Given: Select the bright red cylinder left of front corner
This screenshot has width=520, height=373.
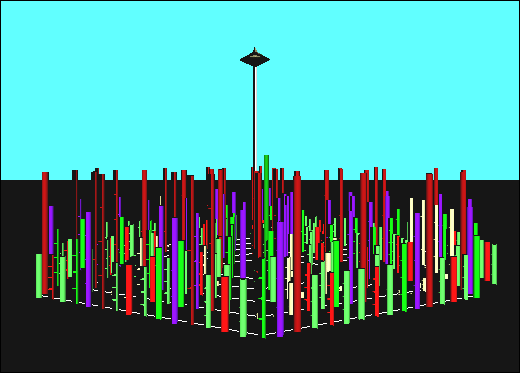Looking at the screenshot, I should (x=225, y=304).
